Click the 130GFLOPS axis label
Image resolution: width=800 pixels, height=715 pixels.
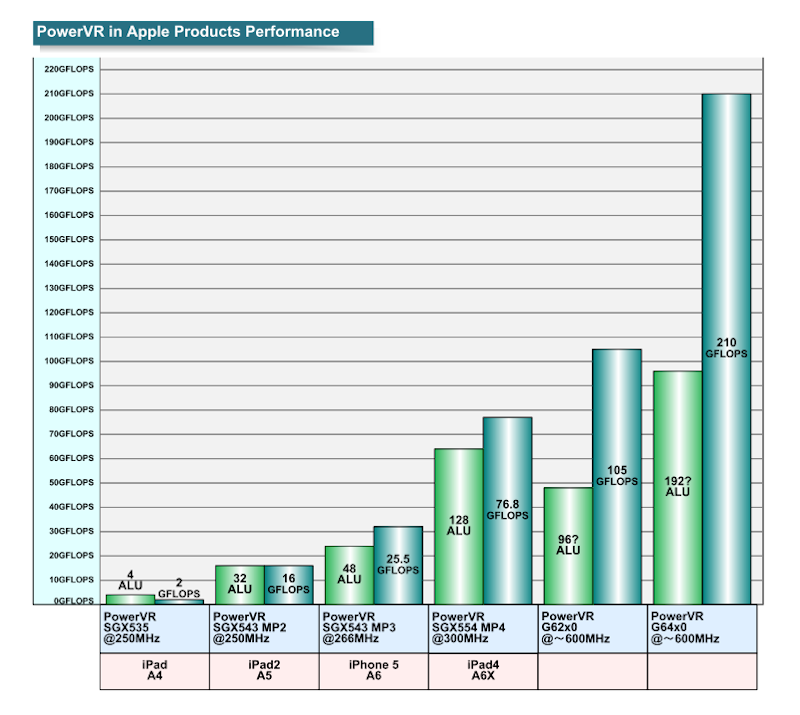(x=69, y=288)
